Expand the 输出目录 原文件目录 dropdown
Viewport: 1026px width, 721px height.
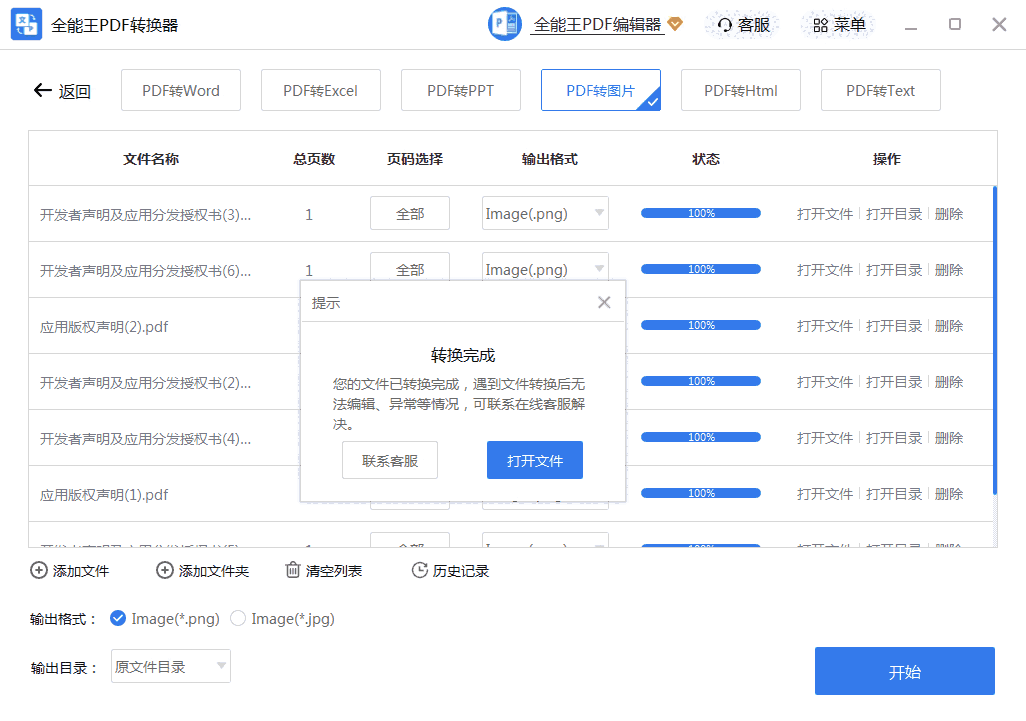pyautogui.click(x=171, y=667)
